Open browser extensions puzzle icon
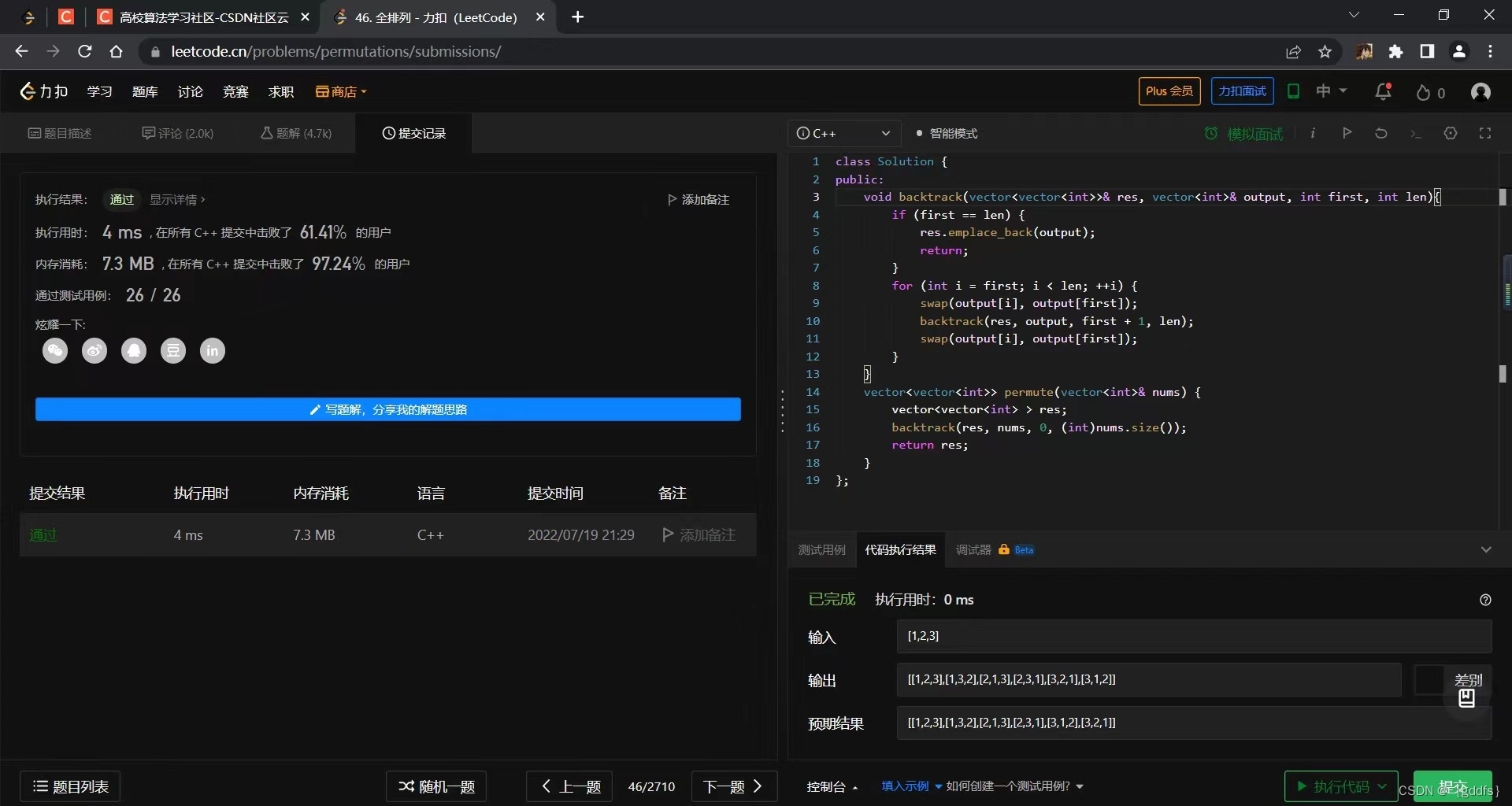This screenshot has width=1512, height=806. click(1395, 52)
